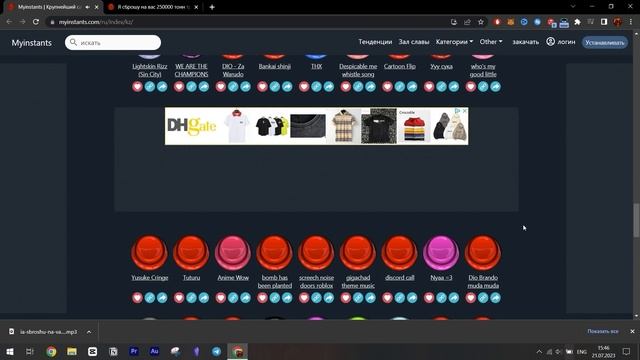
Task: Favorite the Anime Wow sound
Action: (x=221, y=298)
